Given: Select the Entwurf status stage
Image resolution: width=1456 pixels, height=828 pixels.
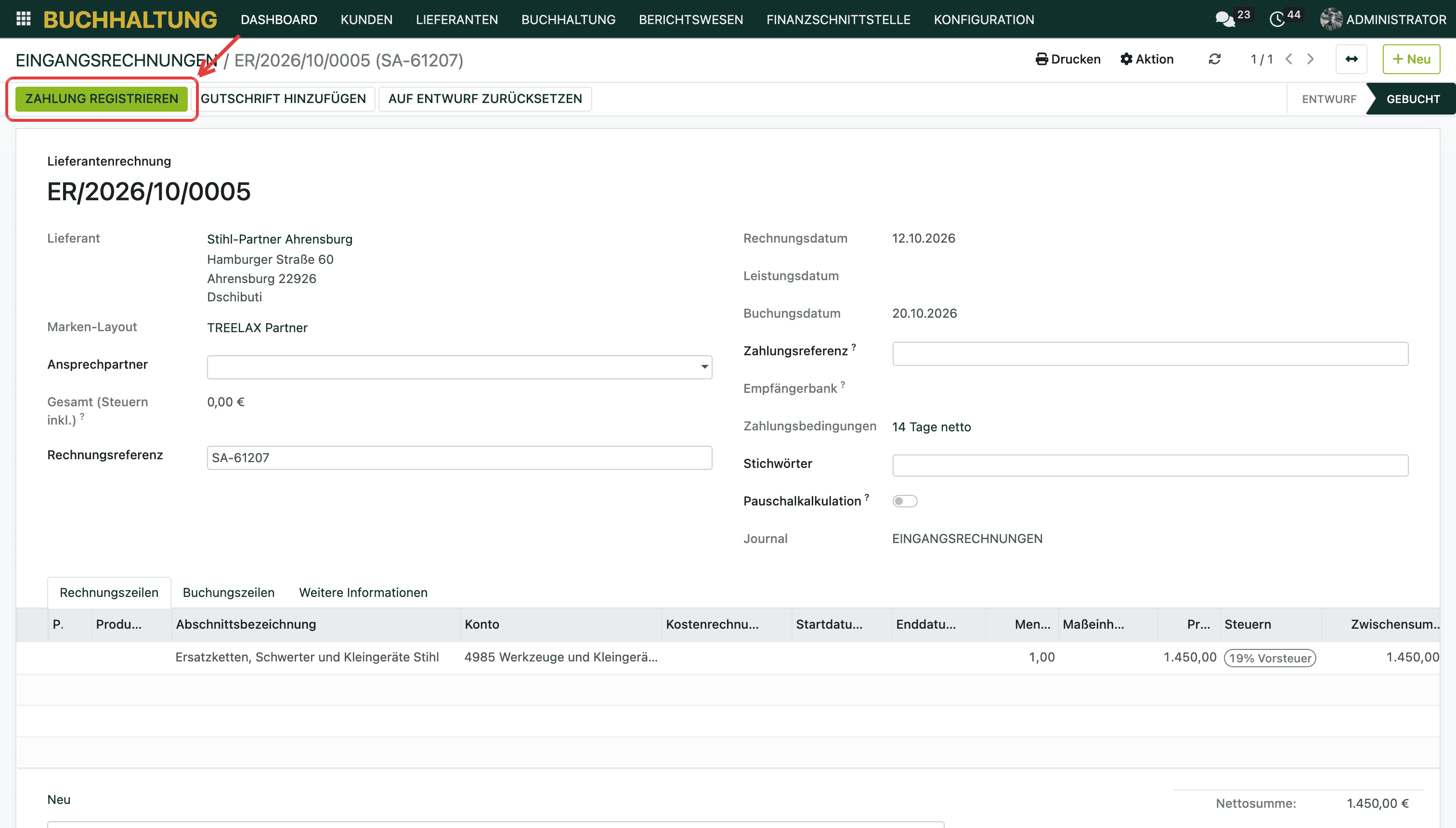Looking at the screenshot, I should [1328, 99].
